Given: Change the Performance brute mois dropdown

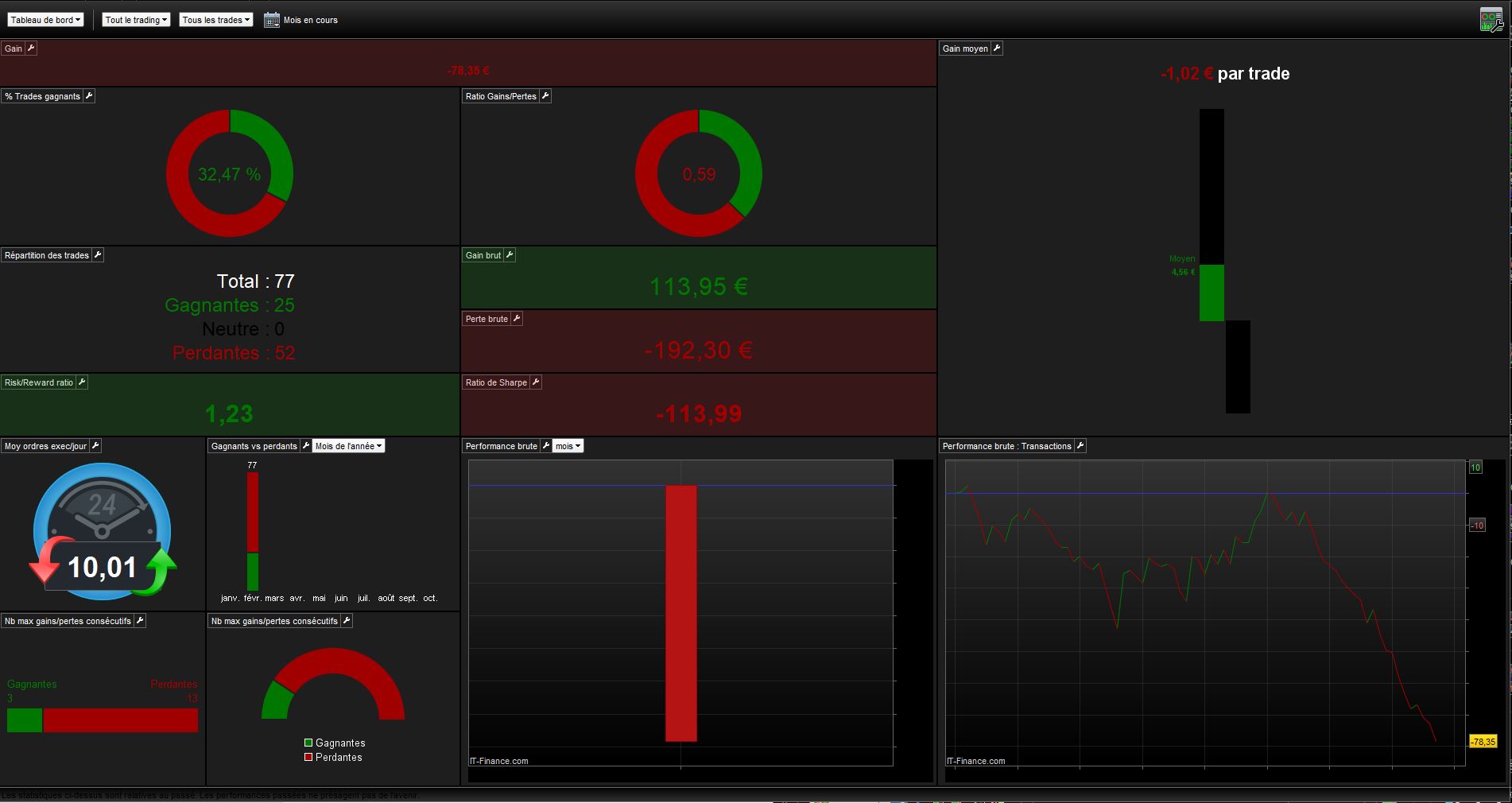Looking at the screenshot, I should pos(568,446).
